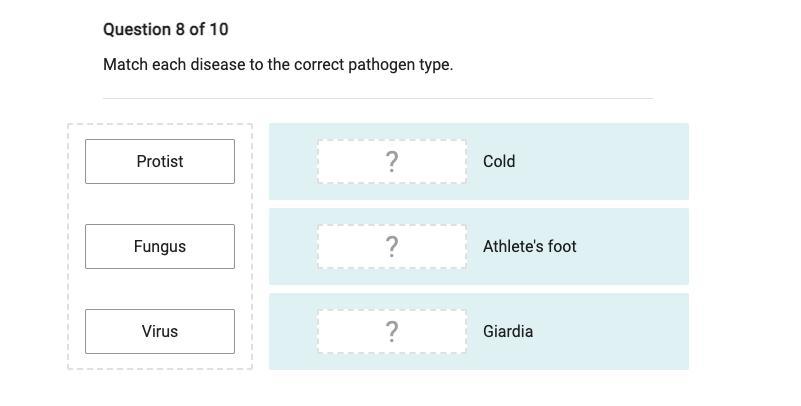Click the number 10 in the question heading
This screenshot has height=406, width=801.
(x=219, y=29)
